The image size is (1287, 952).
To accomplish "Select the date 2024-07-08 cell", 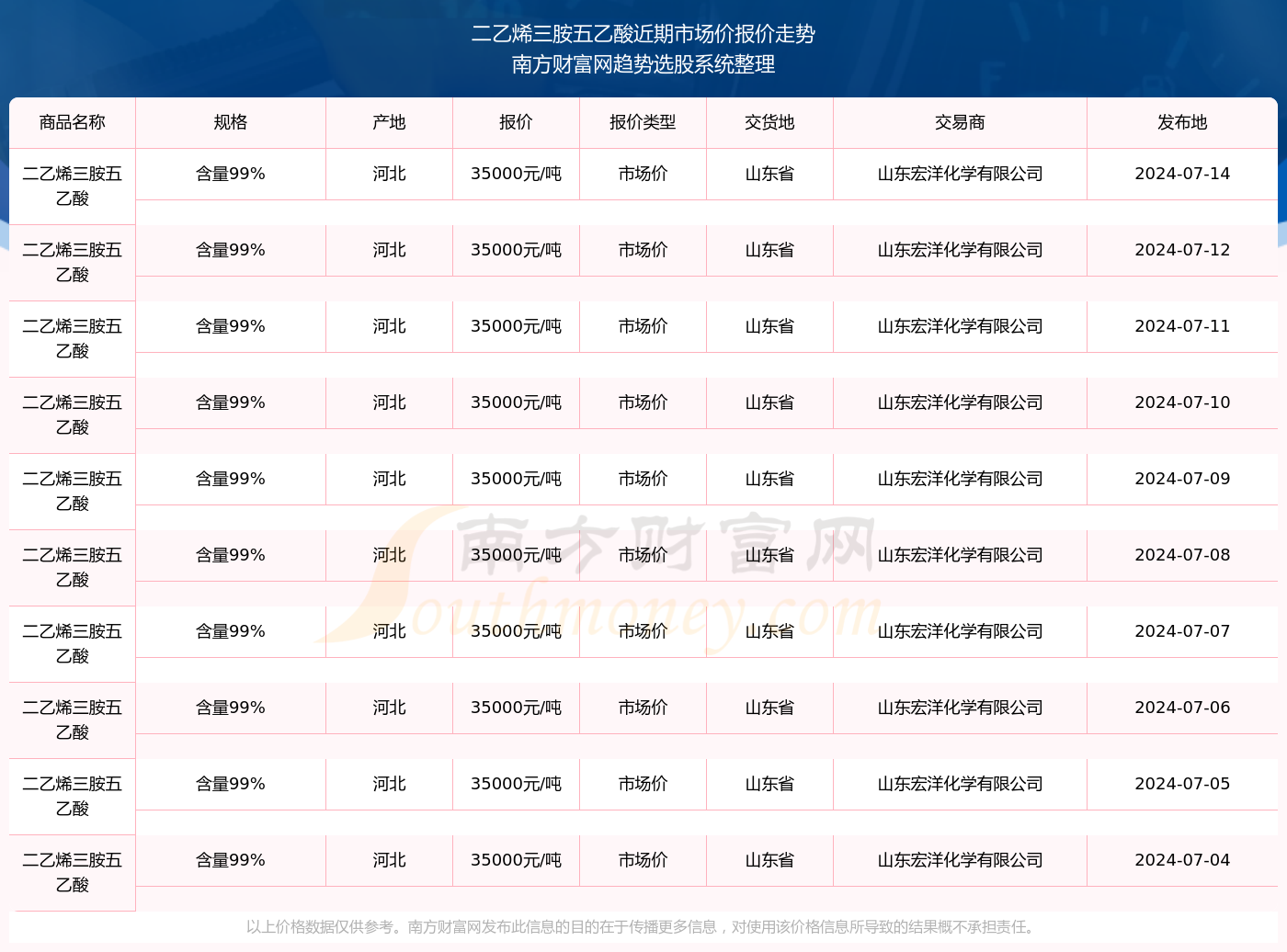I will tap(1183, 555).
